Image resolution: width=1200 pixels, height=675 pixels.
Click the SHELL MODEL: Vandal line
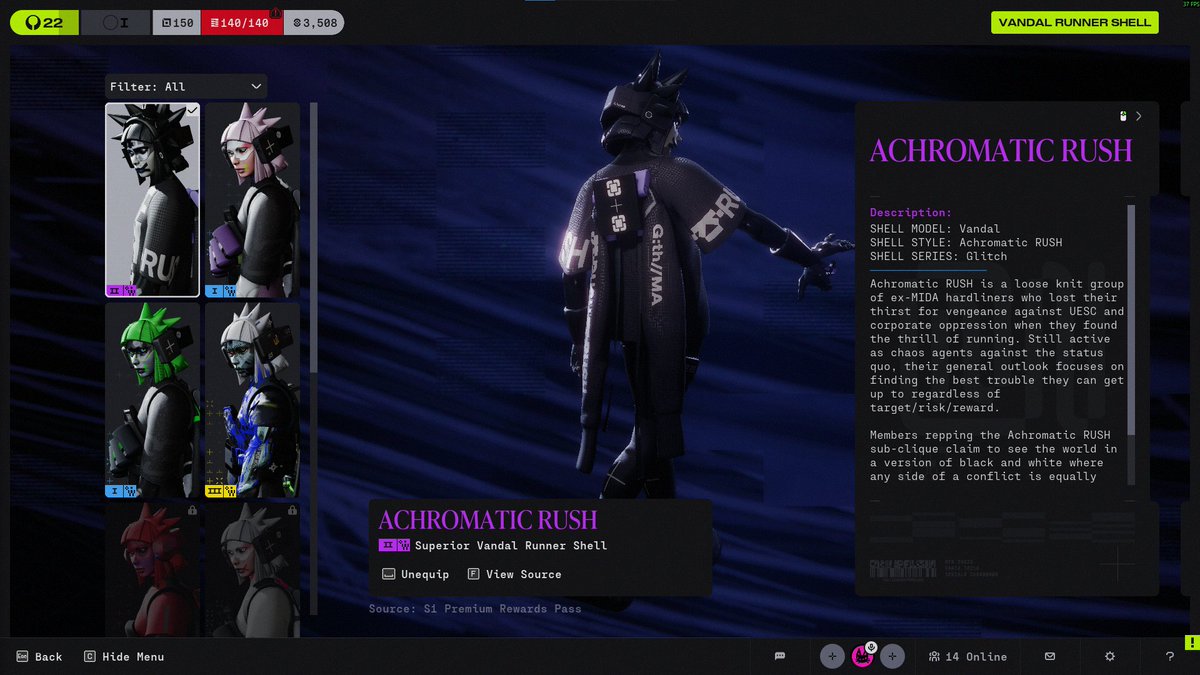coord(935,228)
